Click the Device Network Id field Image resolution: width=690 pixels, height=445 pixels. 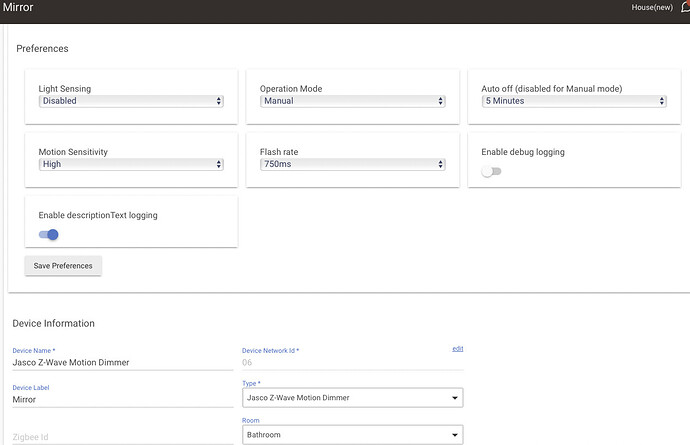pos(352,363)
